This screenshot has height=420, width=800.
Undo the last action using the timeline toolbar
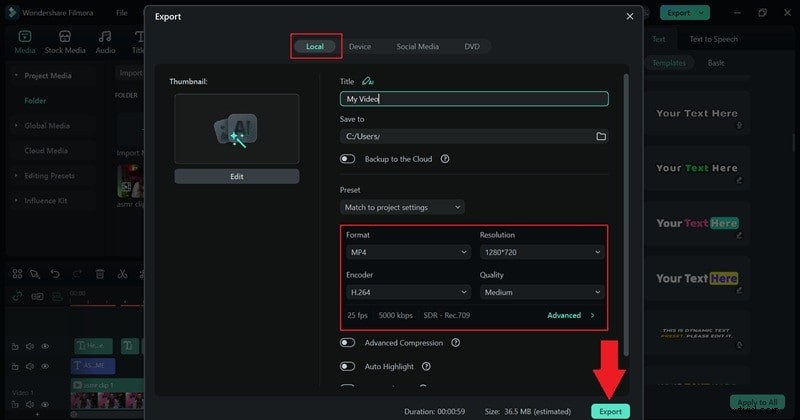point(55,274)
